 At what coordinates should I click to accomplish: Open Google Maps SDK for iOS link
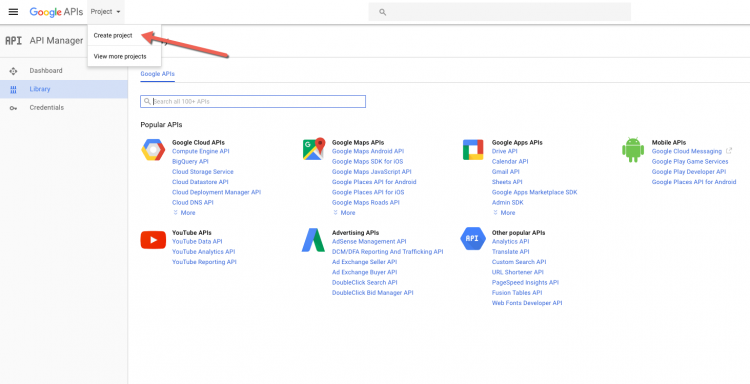(367, 162)
